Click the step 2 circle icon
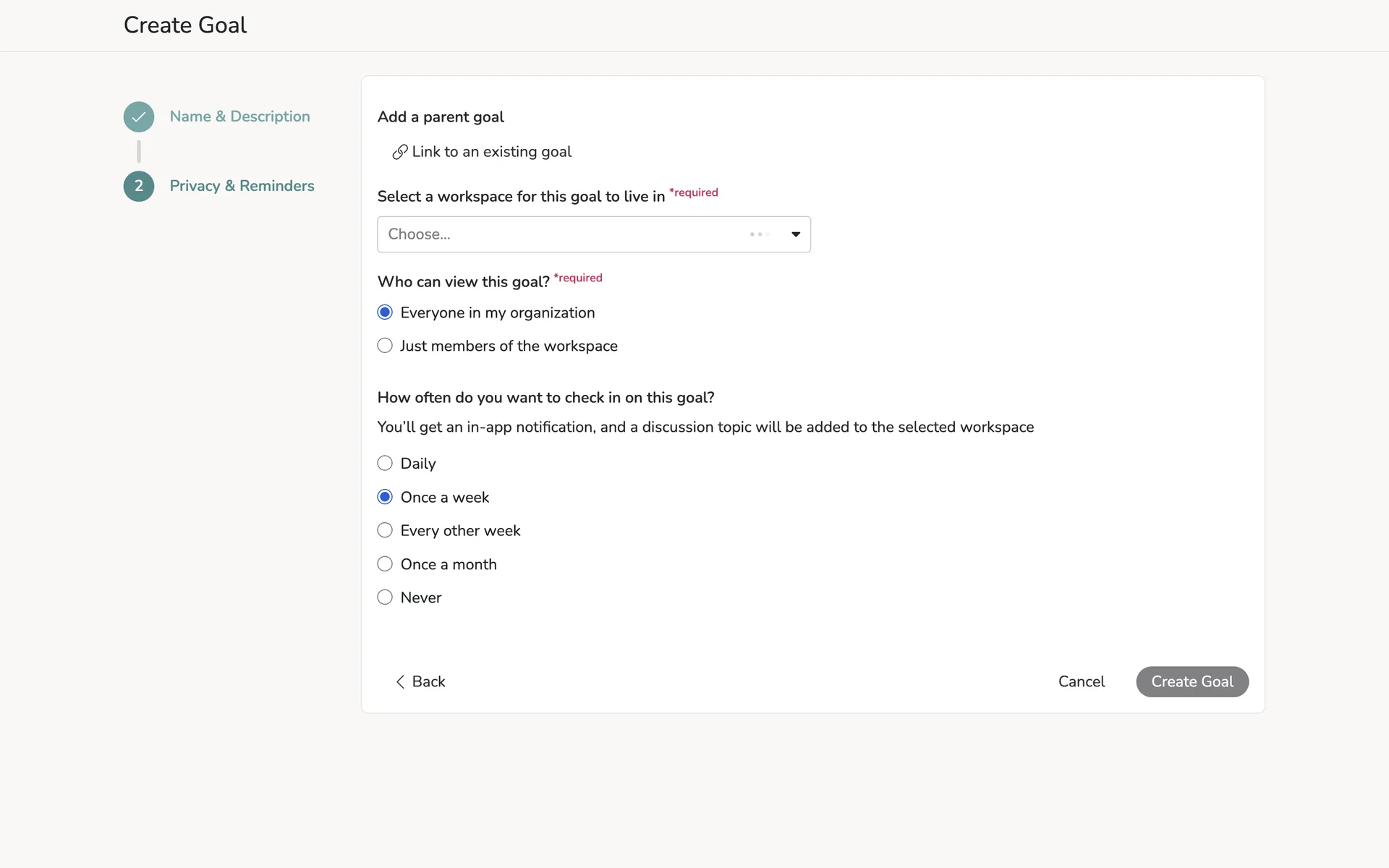Viewport: 1389px width, 868px height. (138, 186)
